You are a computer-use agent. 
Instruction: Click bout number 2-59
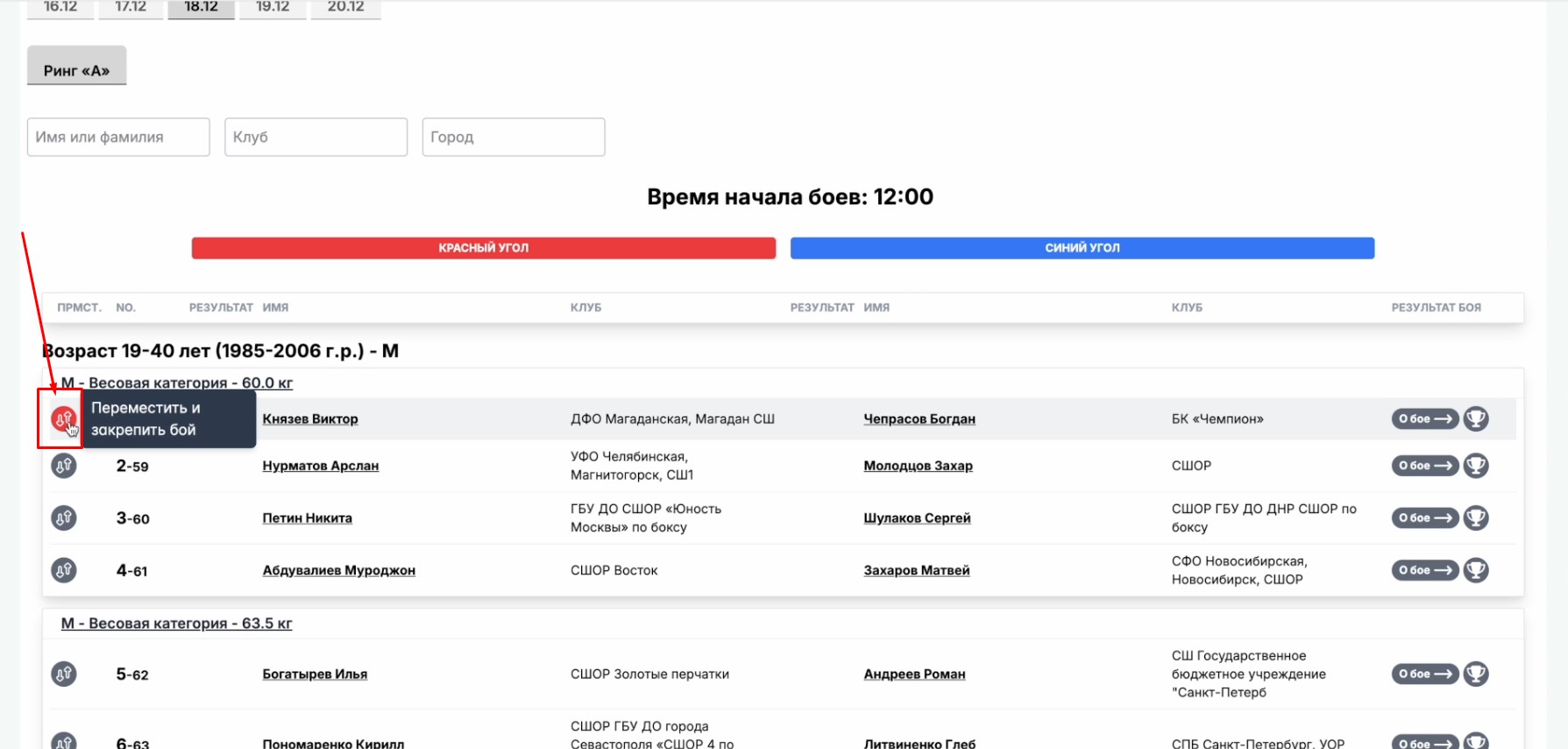click(132, 466)
